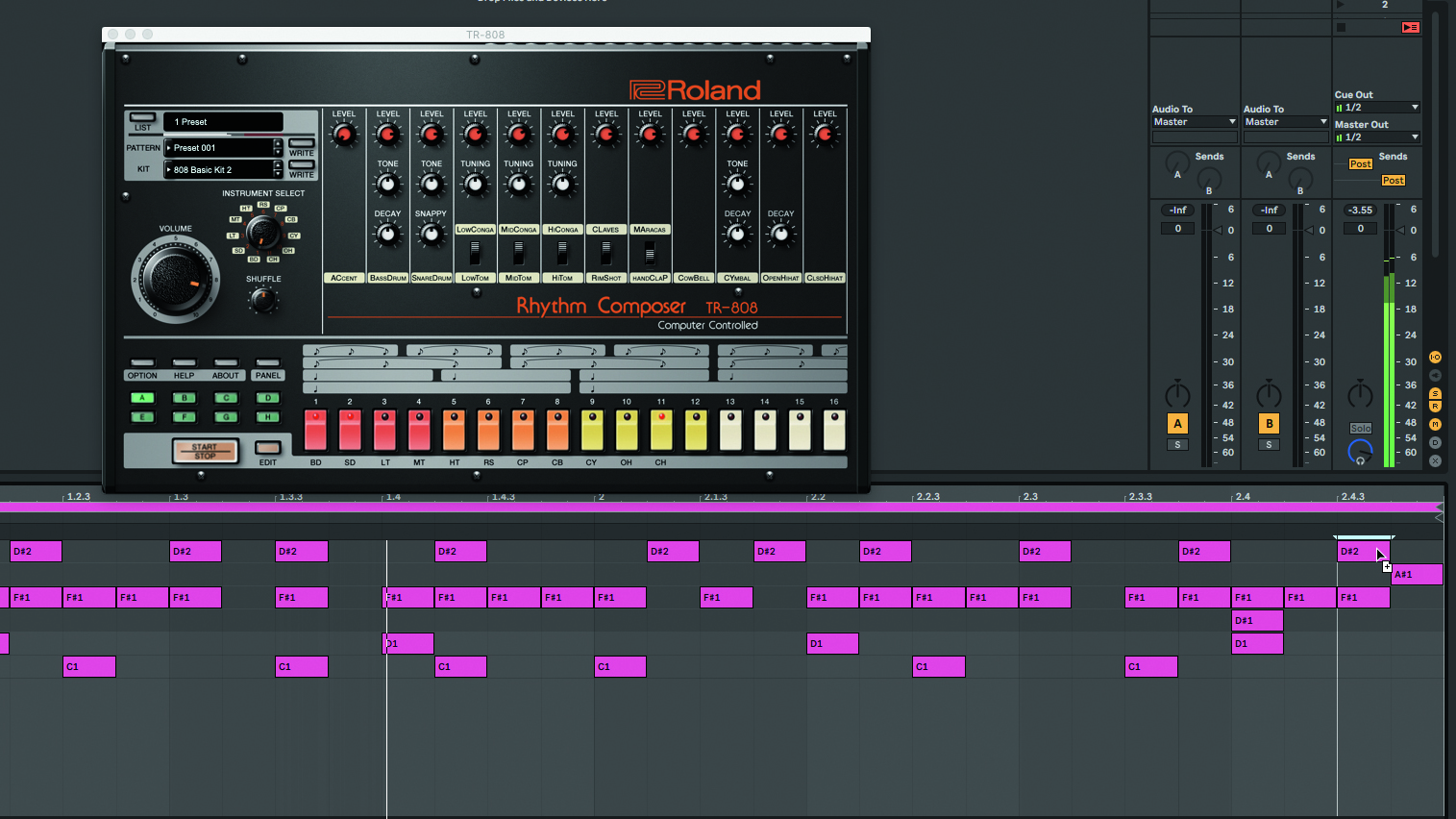Select pattern bank H
Screen dimensions: 1456x819
[268, 417]
